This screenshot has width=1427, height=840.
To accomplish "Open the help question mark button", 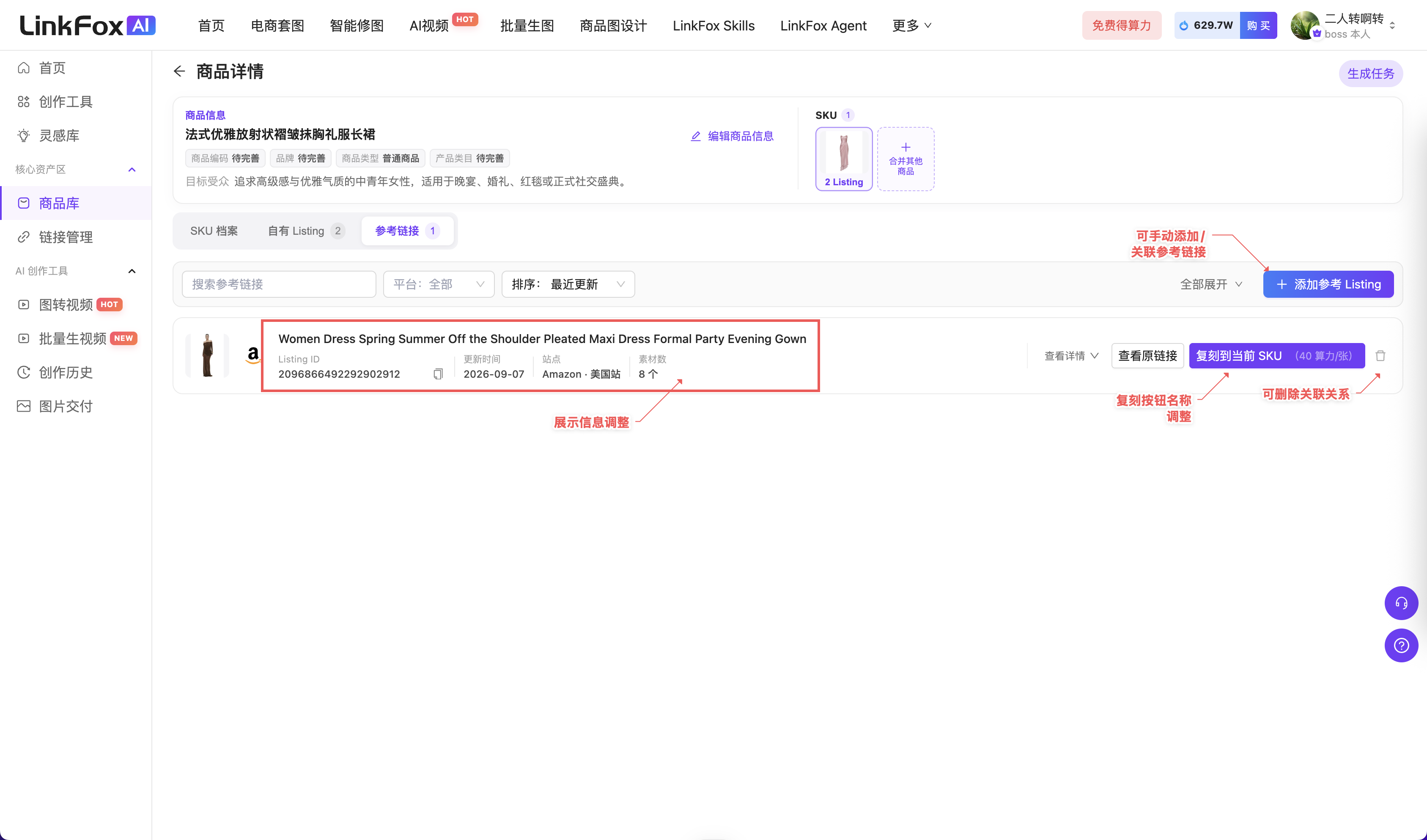I will [1402, 645].
